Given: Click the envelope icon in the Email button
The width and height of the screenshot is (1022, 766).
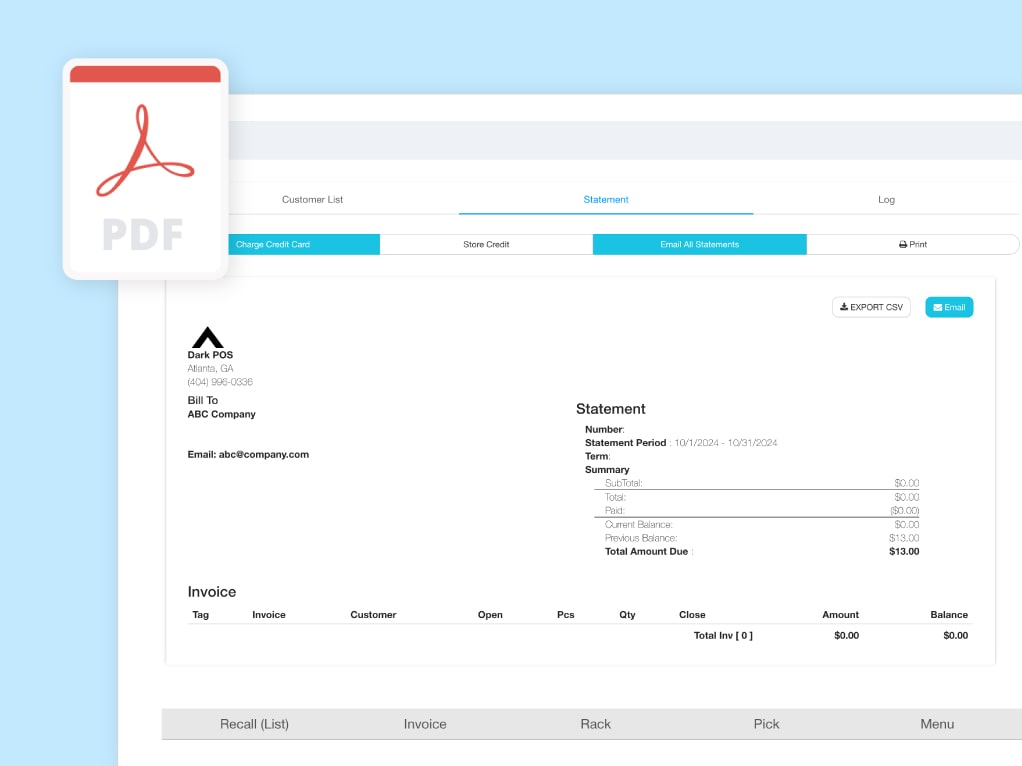Looking at the screenshot, I should [x=939, y=307].
